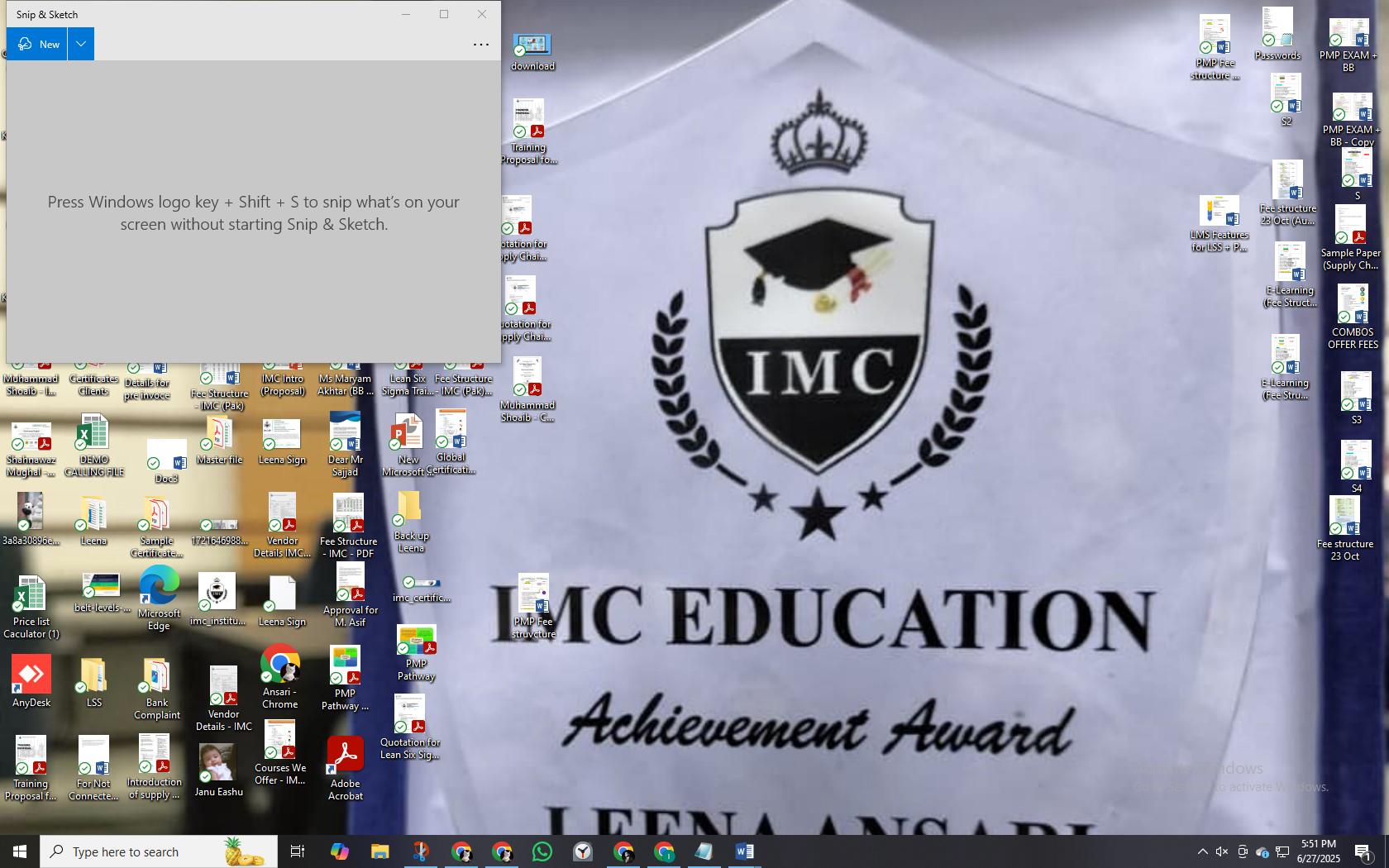Select Sample Paper (Supply Ch... PDF icon
The width and height of the screenshot is (1389, 868).
[1350, 239]
